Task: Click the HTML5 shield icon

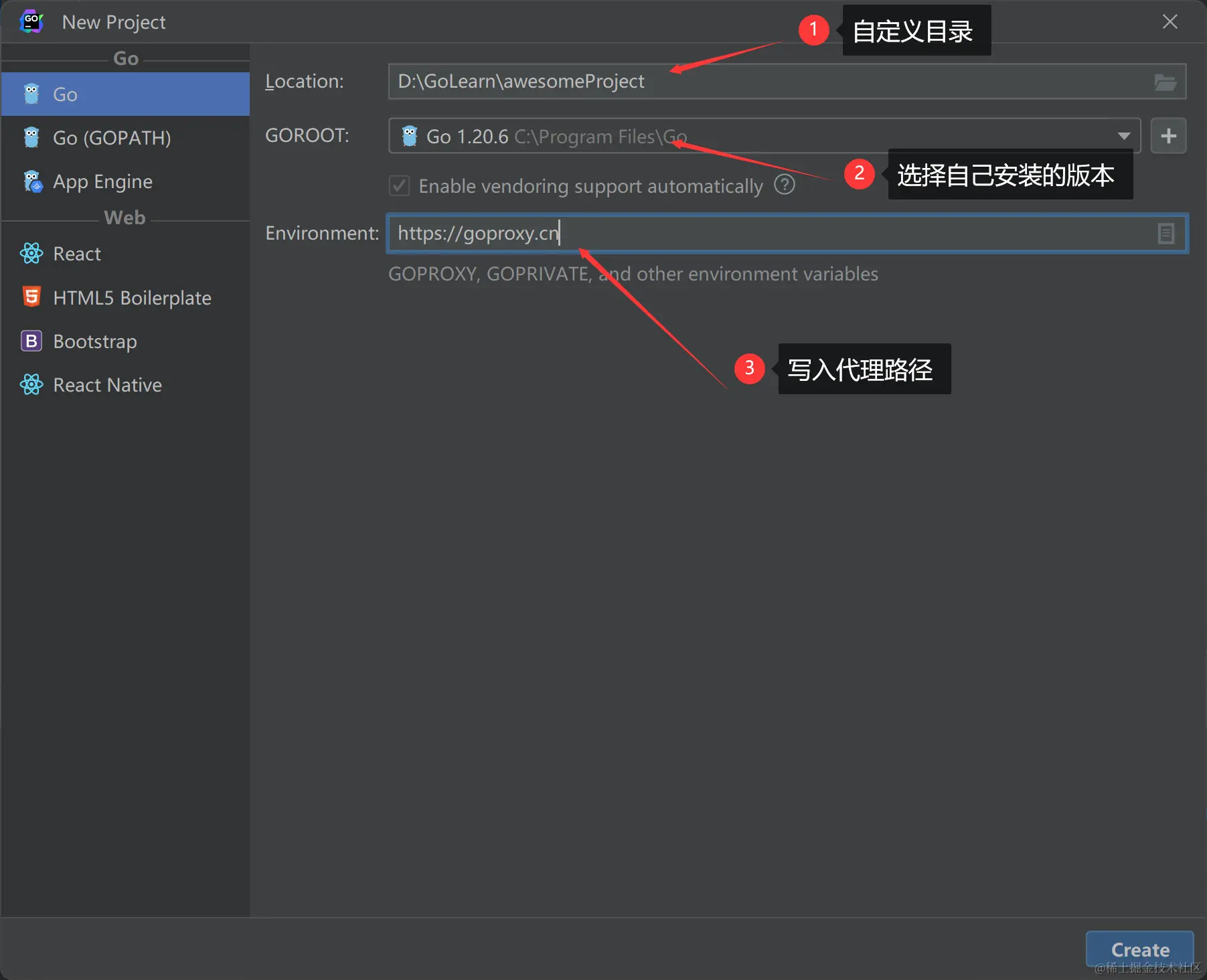Action: coord(31,297)
